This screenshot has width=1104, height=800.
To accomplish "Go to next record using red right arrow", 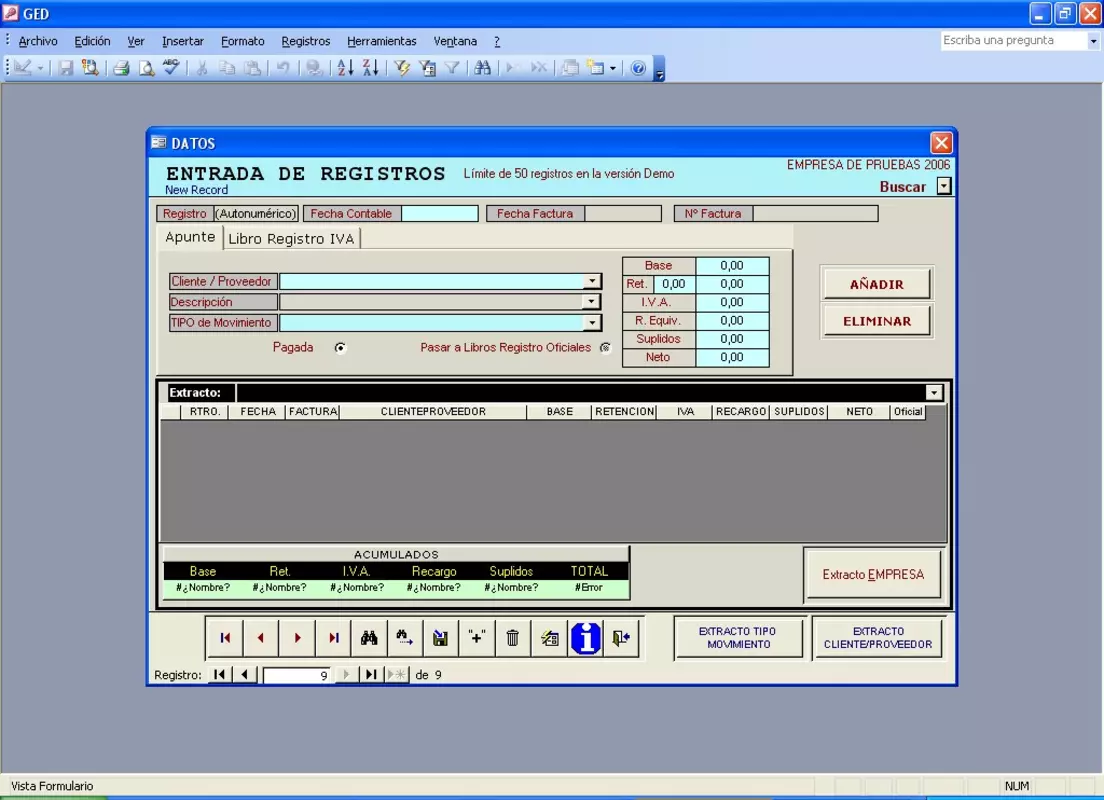I will coord(297,638).
